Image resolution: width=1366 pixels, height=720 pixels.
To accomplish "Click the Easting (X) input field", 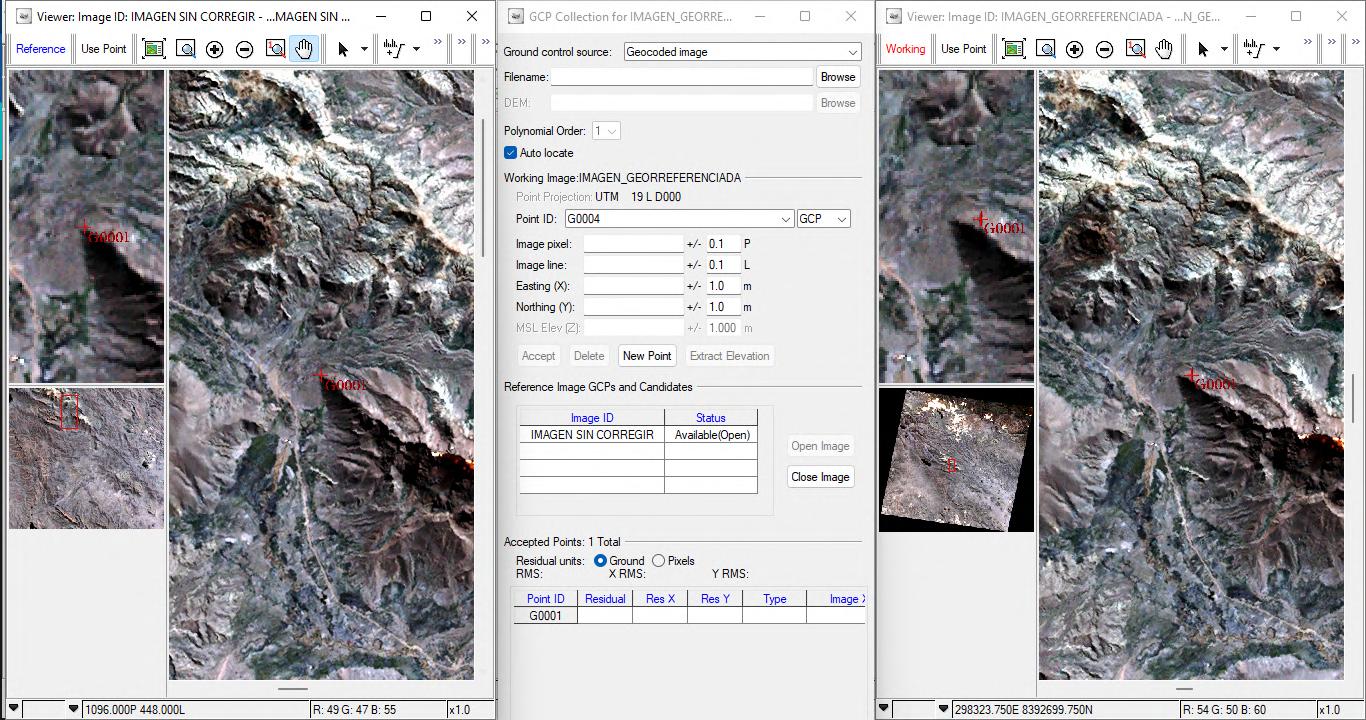I will point(633,286).
